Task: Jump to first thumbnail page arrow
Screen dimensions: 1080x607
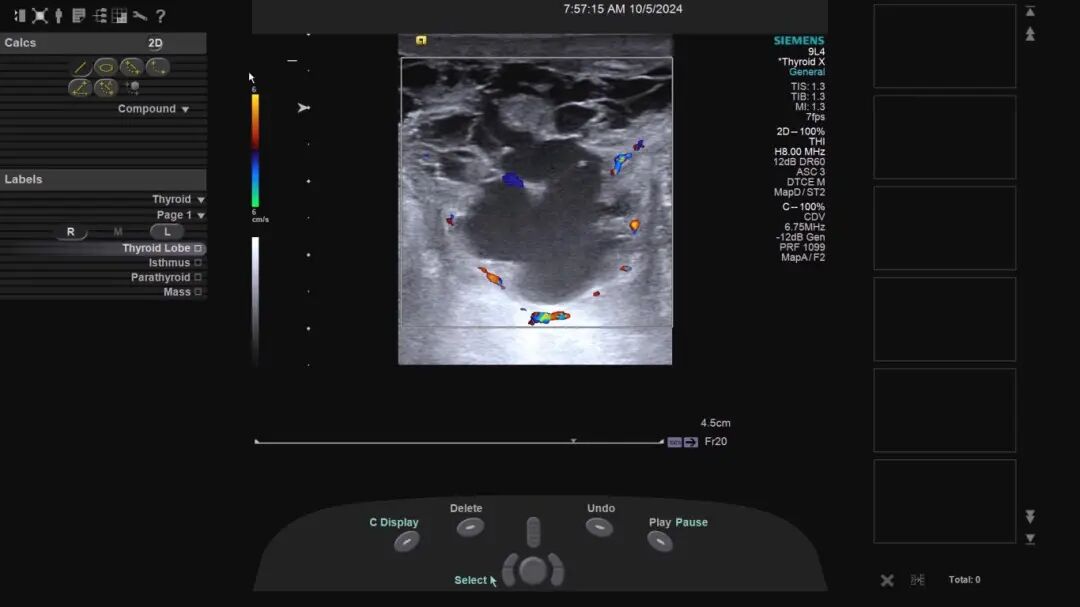Action: point(1030,12)
